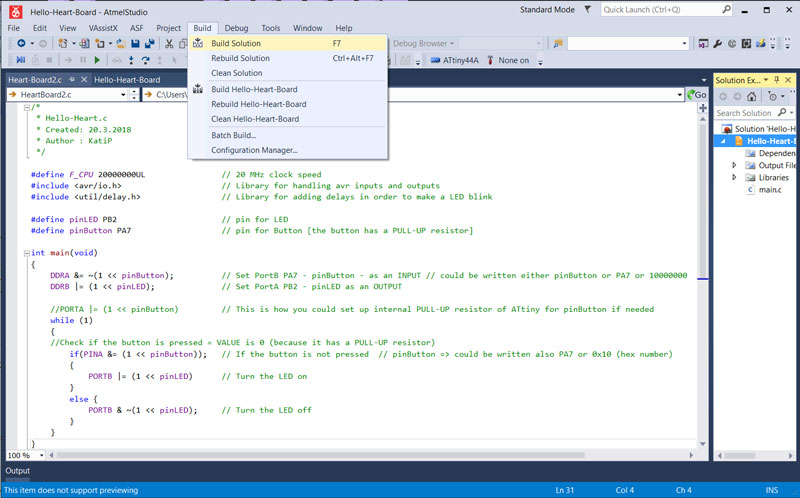Open the Debug menu
The height and width of the screenshot is (498, 800).
pyautogui.click(x=236, y=28)
